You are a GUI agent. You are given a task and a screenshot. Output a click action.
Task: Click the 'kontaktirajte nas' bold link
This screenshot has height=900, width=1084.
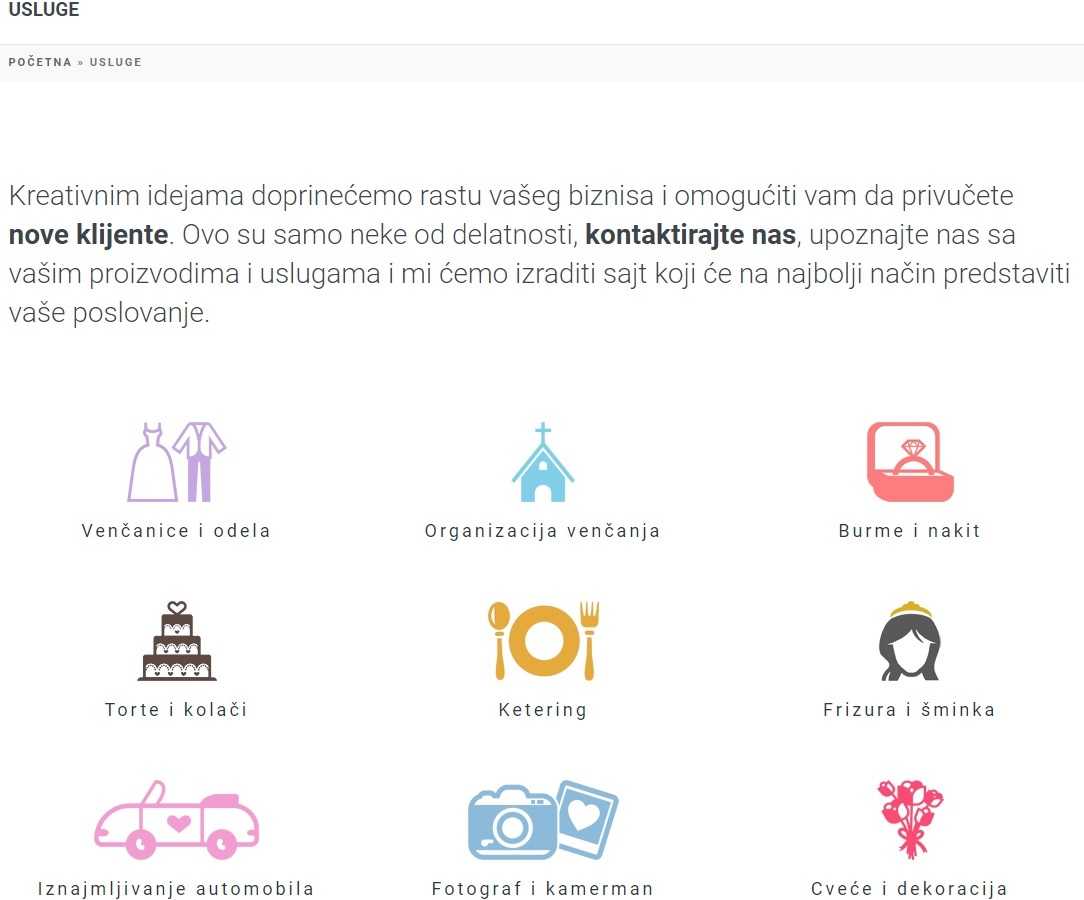(690, 235)
